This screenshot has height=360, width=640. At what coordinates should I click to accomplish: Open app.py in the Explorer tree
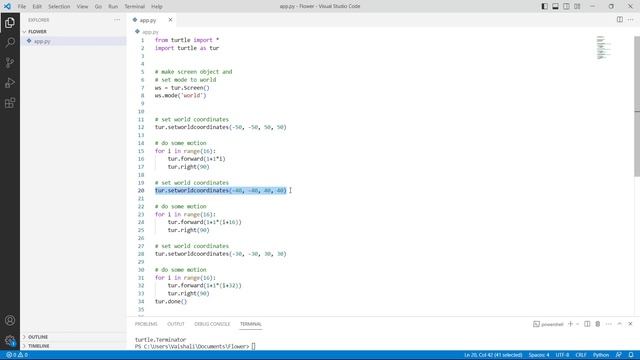pos(73,41)
